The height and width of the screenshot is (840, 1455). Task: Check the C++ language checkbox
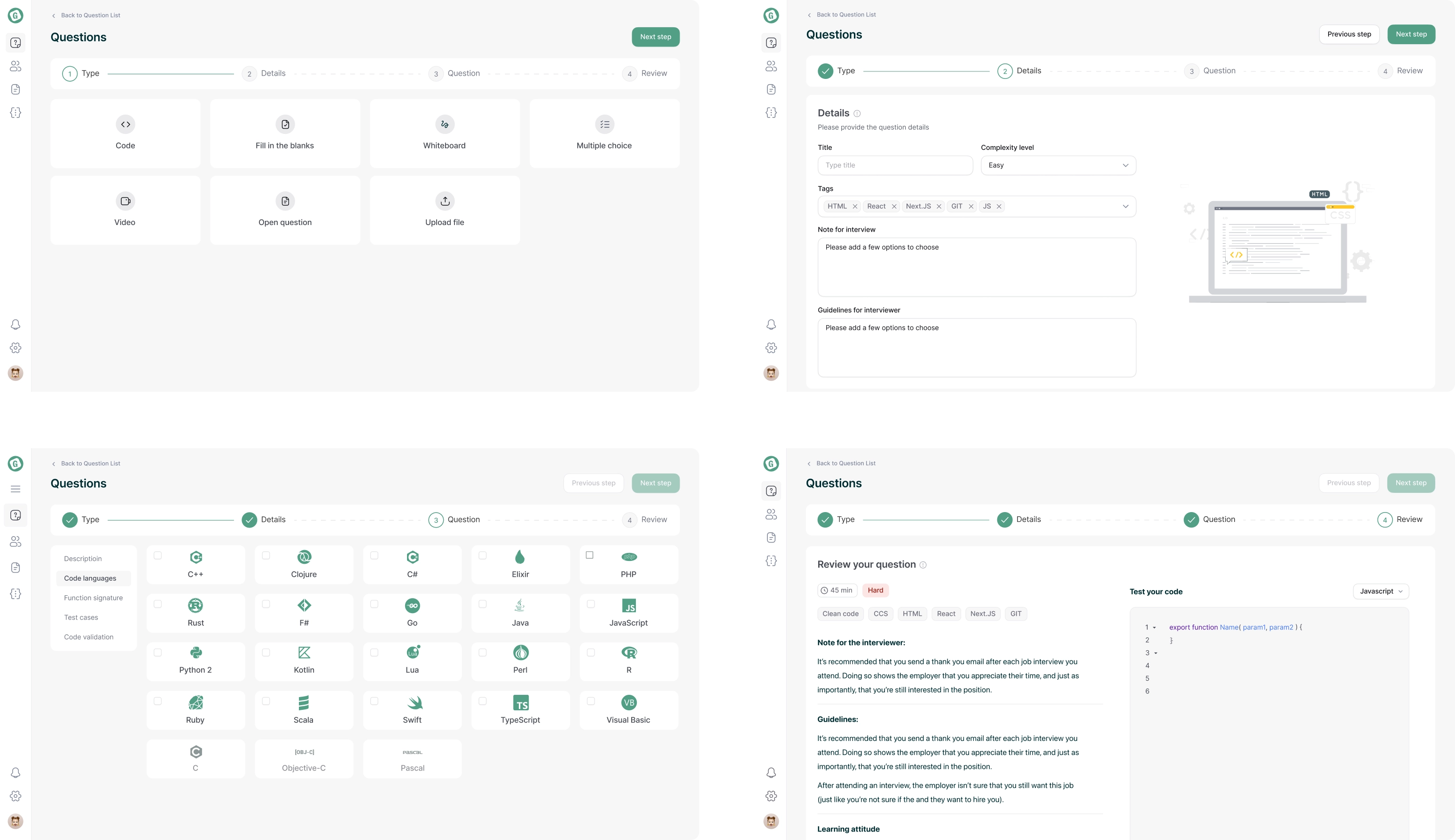(x=157, y=555)
